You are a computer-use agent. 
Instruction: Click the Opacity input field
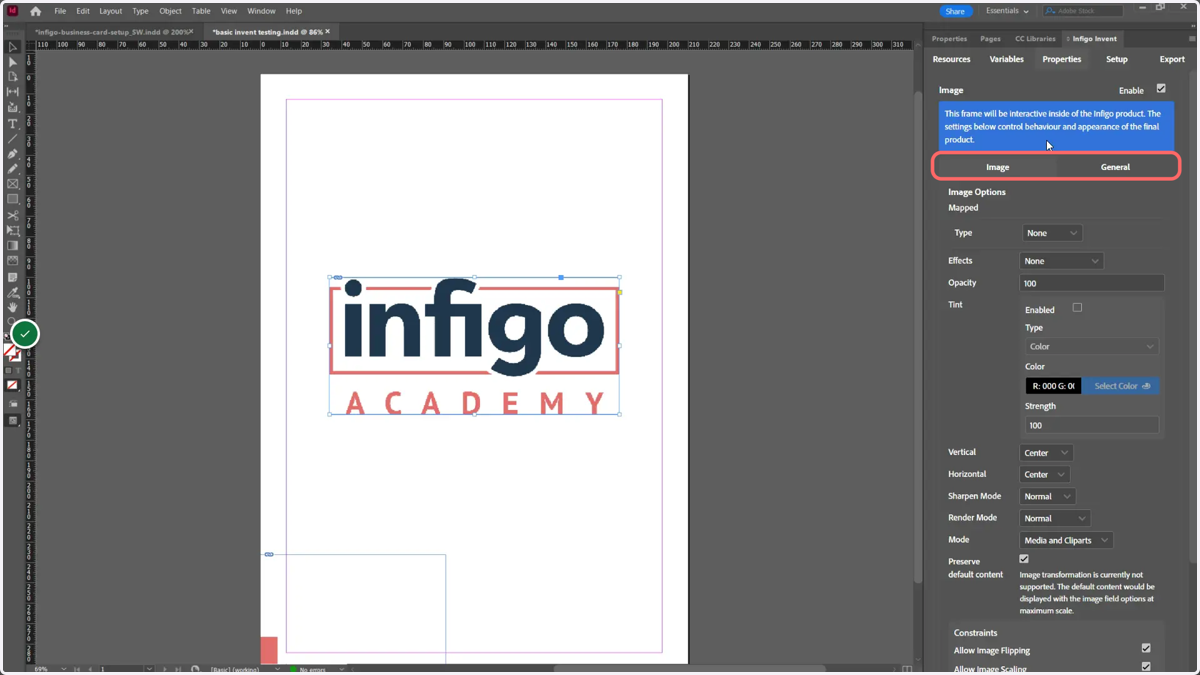1091,283
